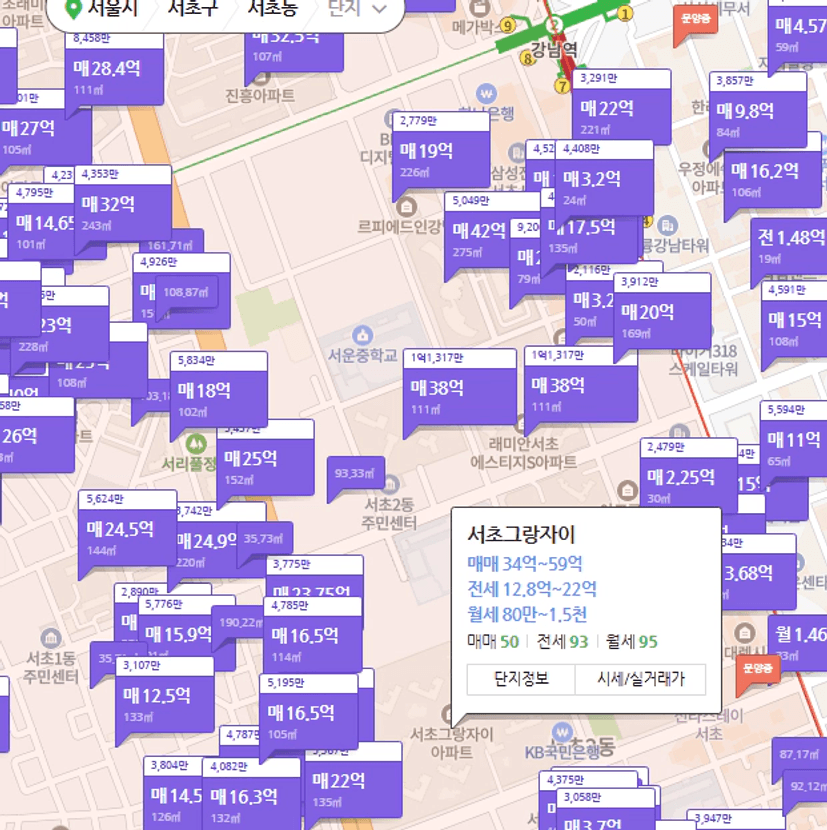Select the 35.73㎡ area marker
Screen dimensions: 827x830
point(264,541)
